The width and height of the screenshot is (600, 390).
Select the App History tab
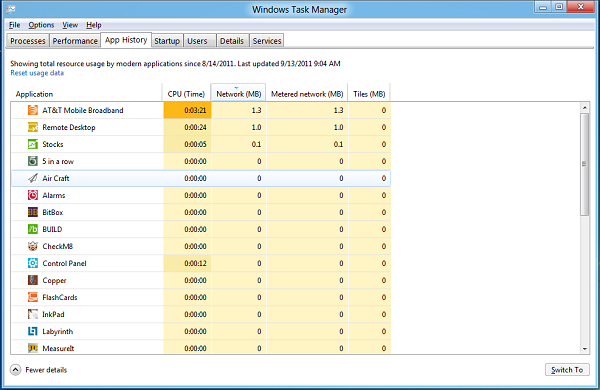tap(126, 40)
